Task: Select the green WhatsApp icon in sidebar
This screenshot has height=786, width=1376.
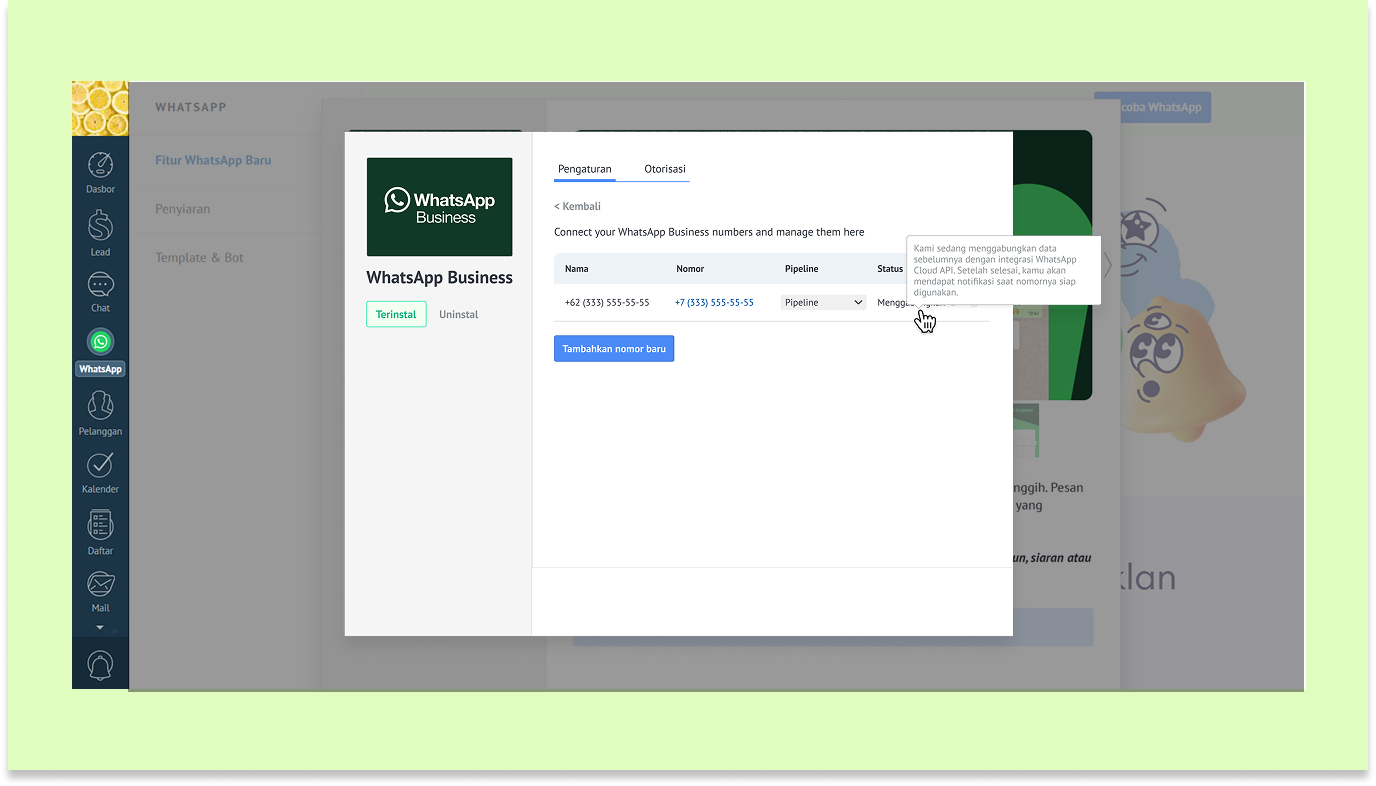Action: pos(100,342)
